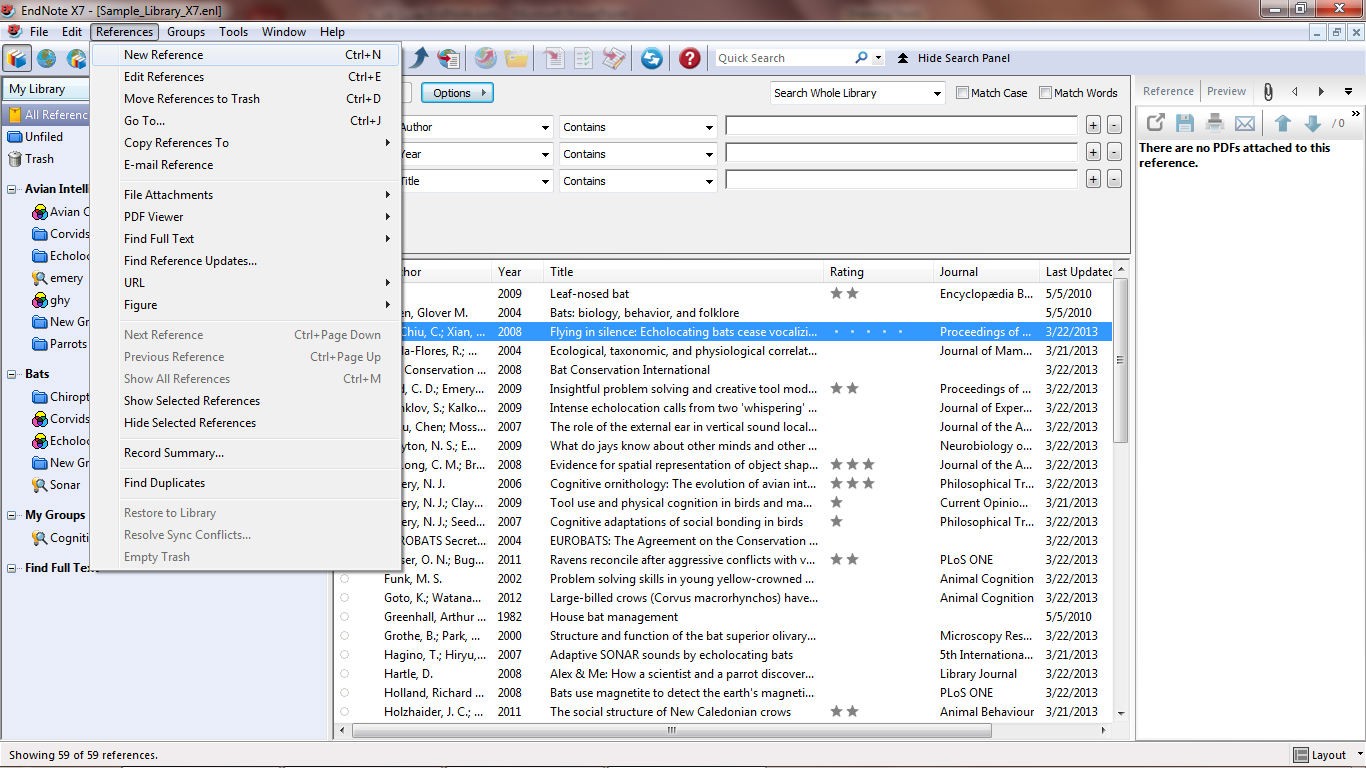1366x768 pixels.
Task: Select the Unfiled group in sidebar
Action: [x=44, y=137]
